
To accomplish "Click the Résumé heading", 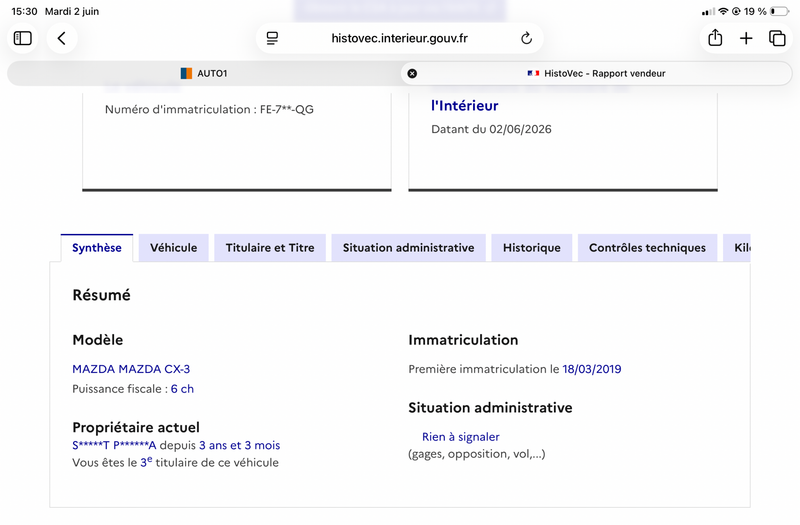I will pyautogui.click(x=102, y=295).
